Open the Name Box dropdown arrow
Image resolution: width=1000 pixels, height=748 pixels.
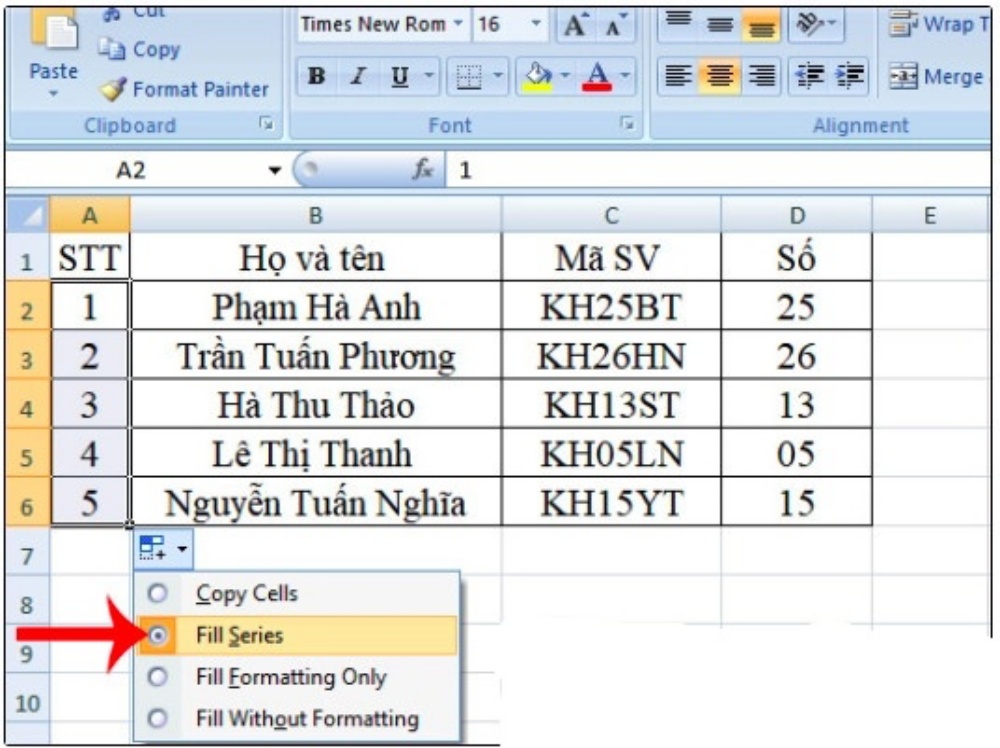click(x=276, y=171)
